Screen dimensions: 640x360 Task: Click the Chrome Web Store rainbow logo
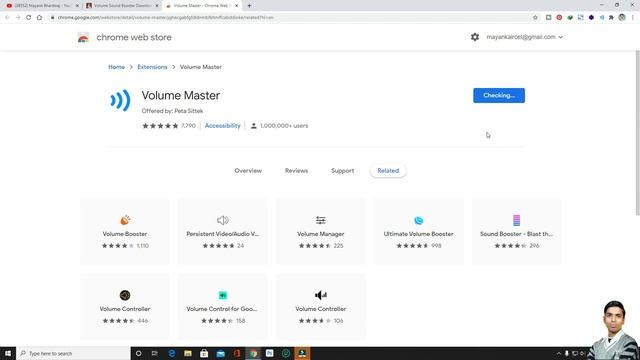click(x=83, y=38)
